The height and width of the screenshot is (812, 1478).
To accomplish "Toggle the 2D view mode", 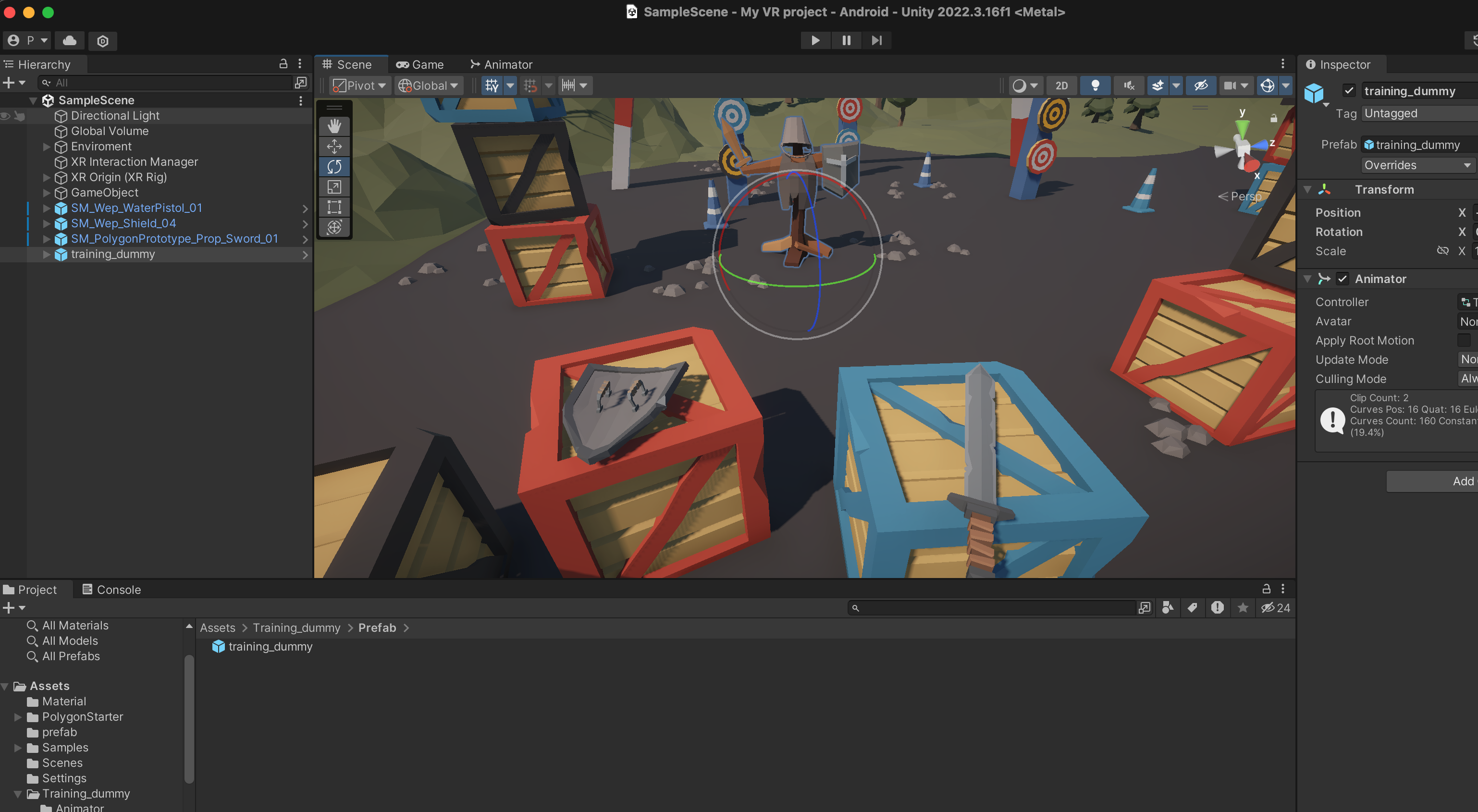I will 1061,86.
